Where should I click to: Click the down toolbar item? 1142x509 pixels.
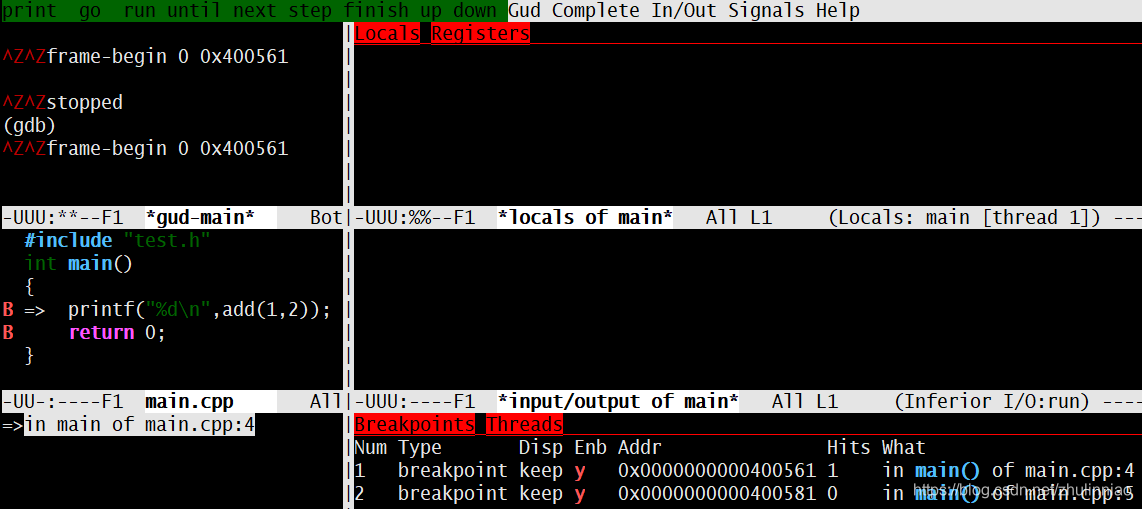[x=475, y=11]
